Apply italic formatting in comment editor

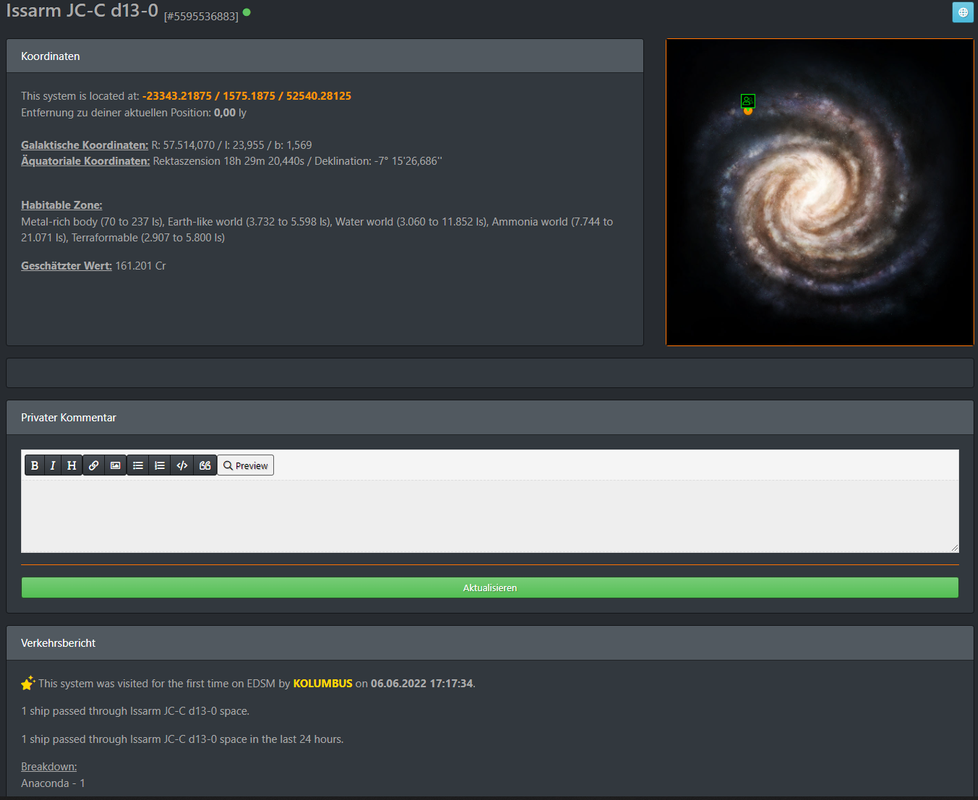(x=53, y=465)
